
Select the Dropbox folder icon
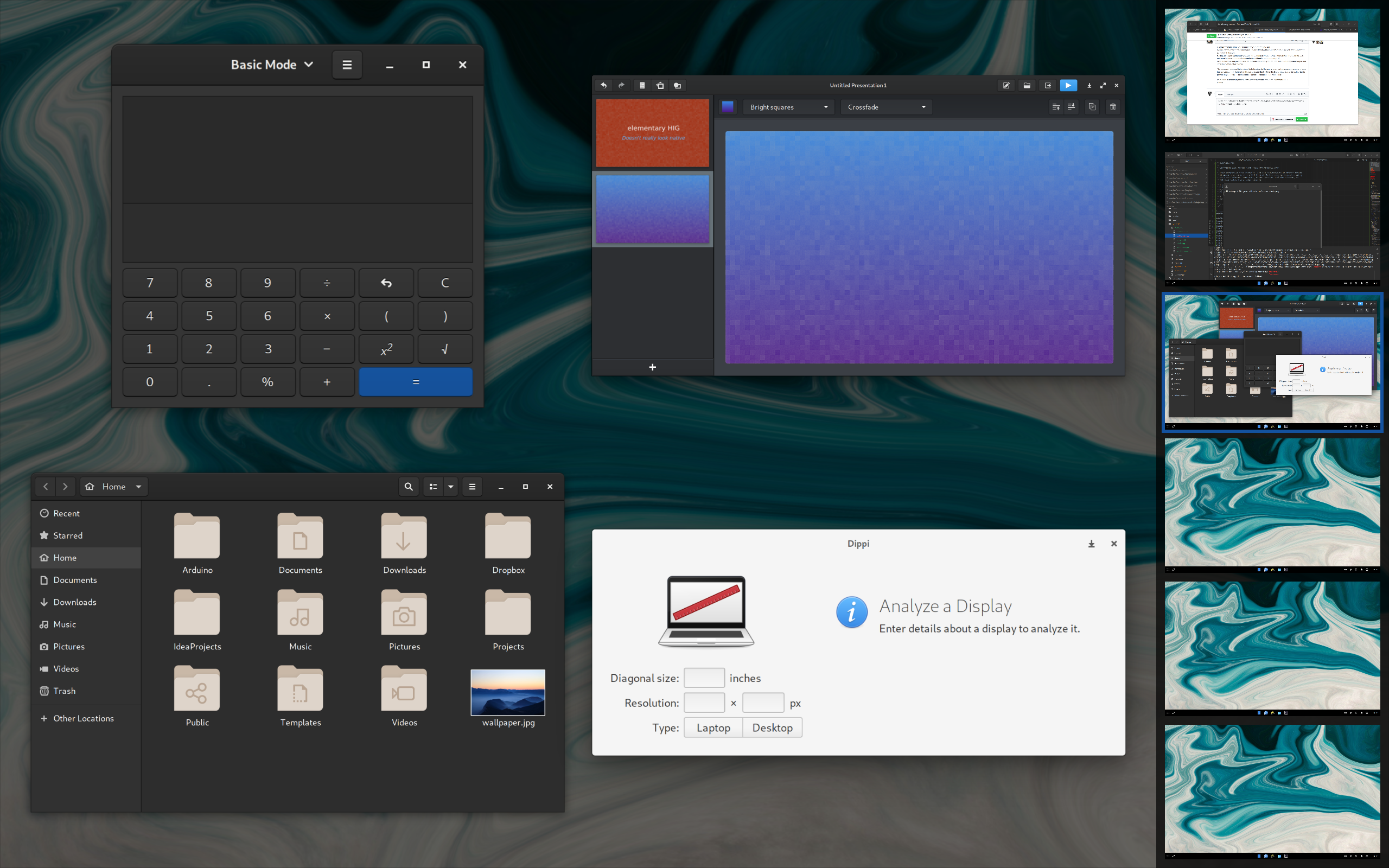508,535
